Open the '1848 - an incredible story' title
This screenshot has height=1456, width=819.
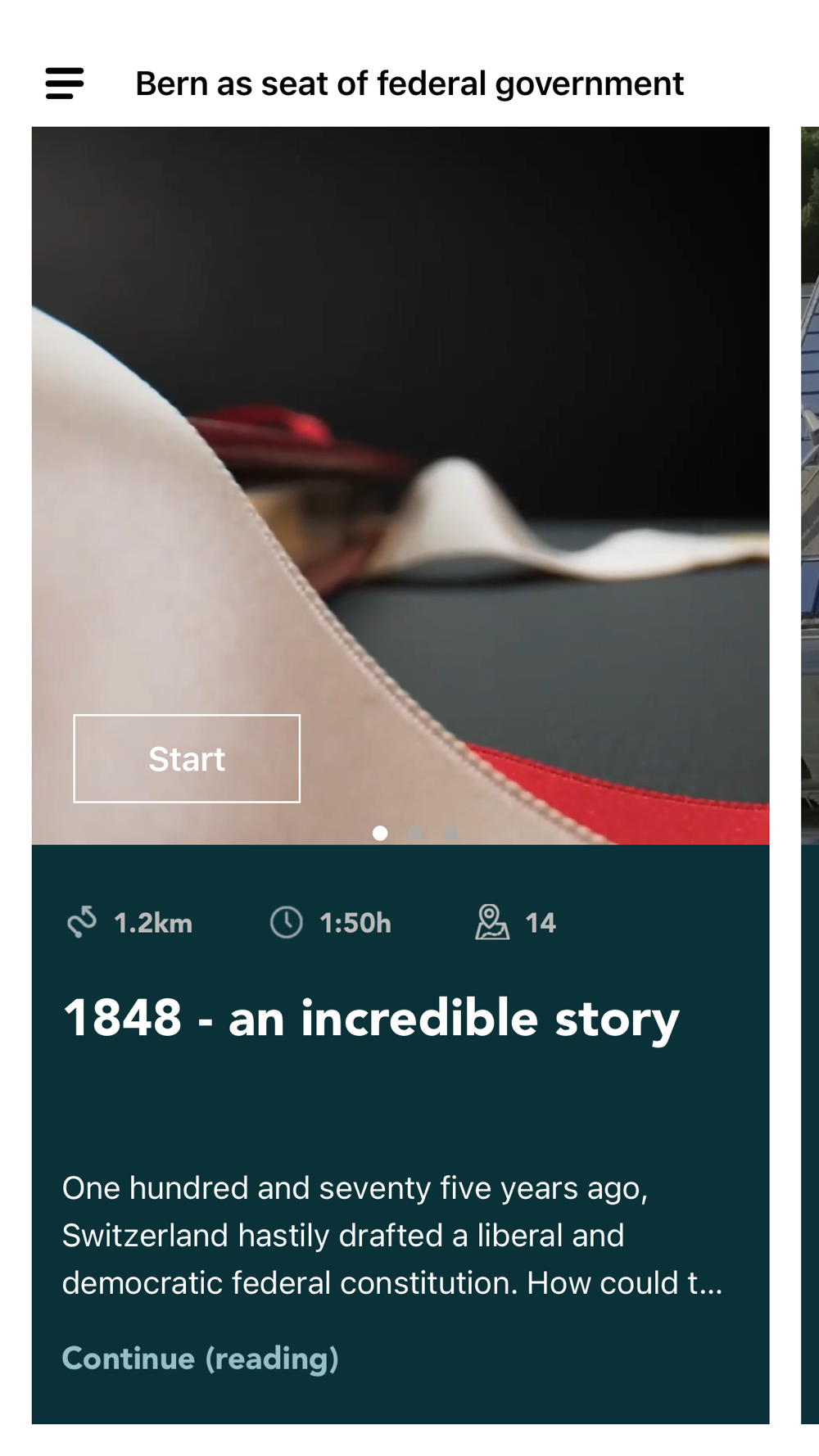pyautogui.click(x=372, y=1019)
